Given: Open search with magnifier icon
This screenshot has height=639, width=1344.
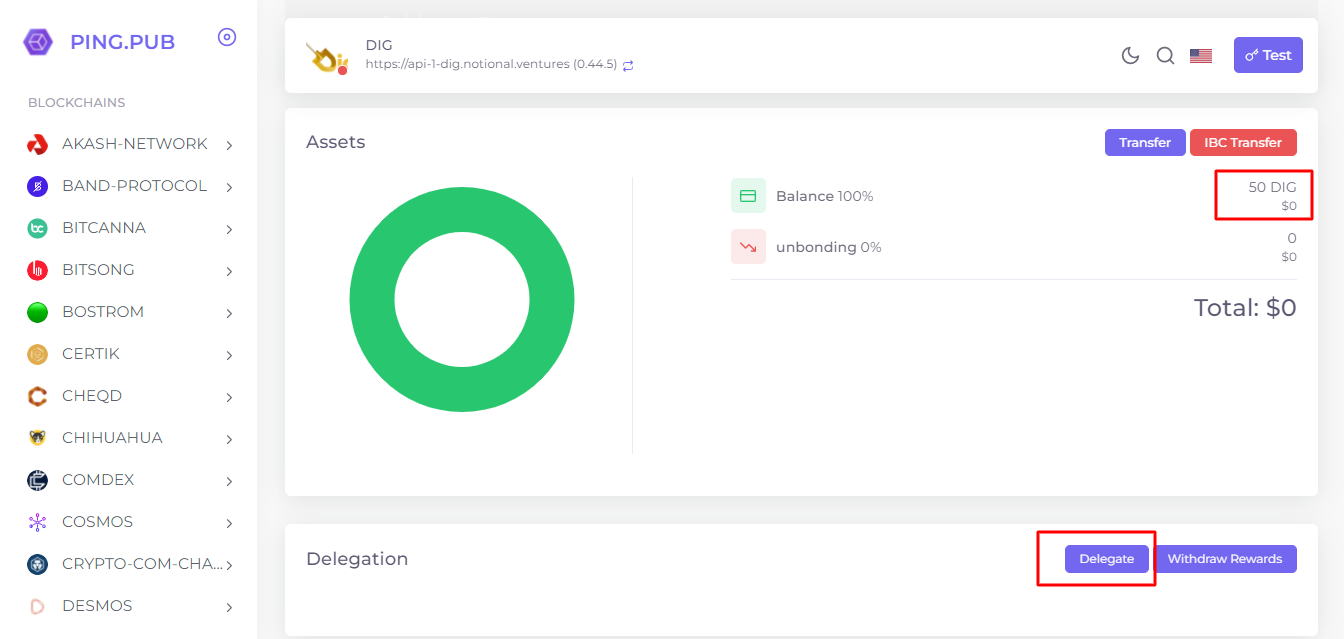Looking at the screenshot, I should (1165, 56).
